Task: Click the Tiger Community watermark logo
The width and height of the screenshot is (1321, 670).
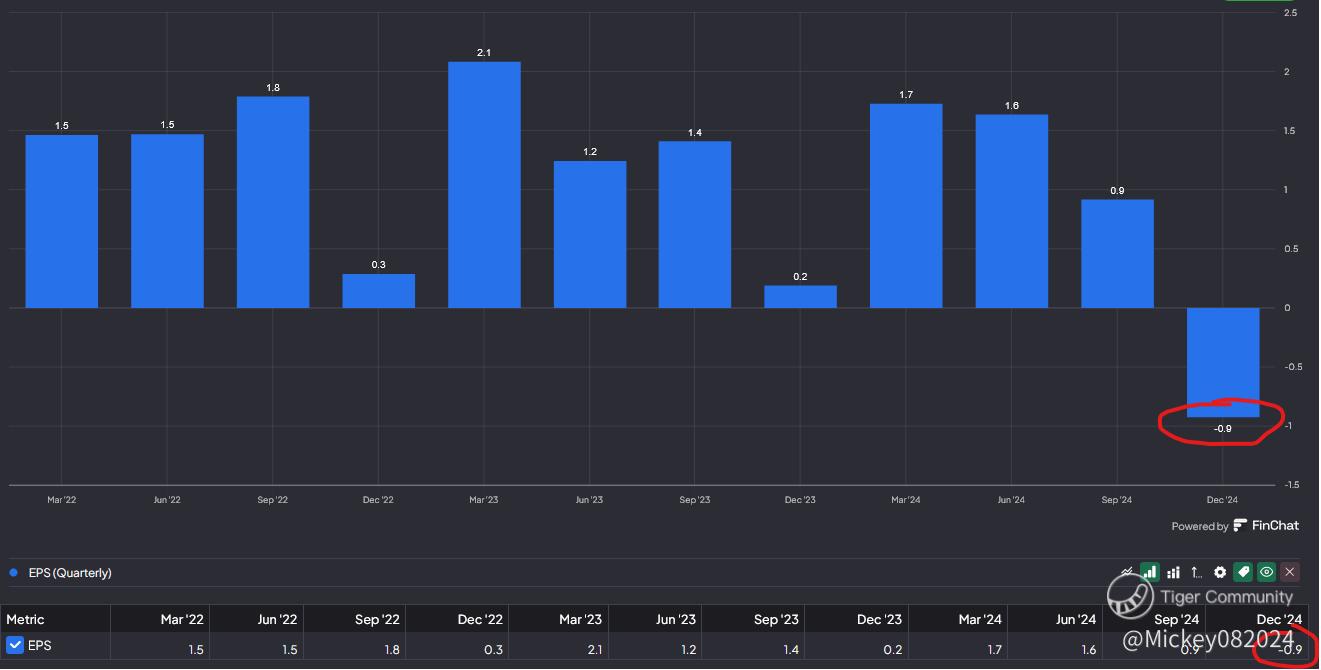Action: 1130,597
